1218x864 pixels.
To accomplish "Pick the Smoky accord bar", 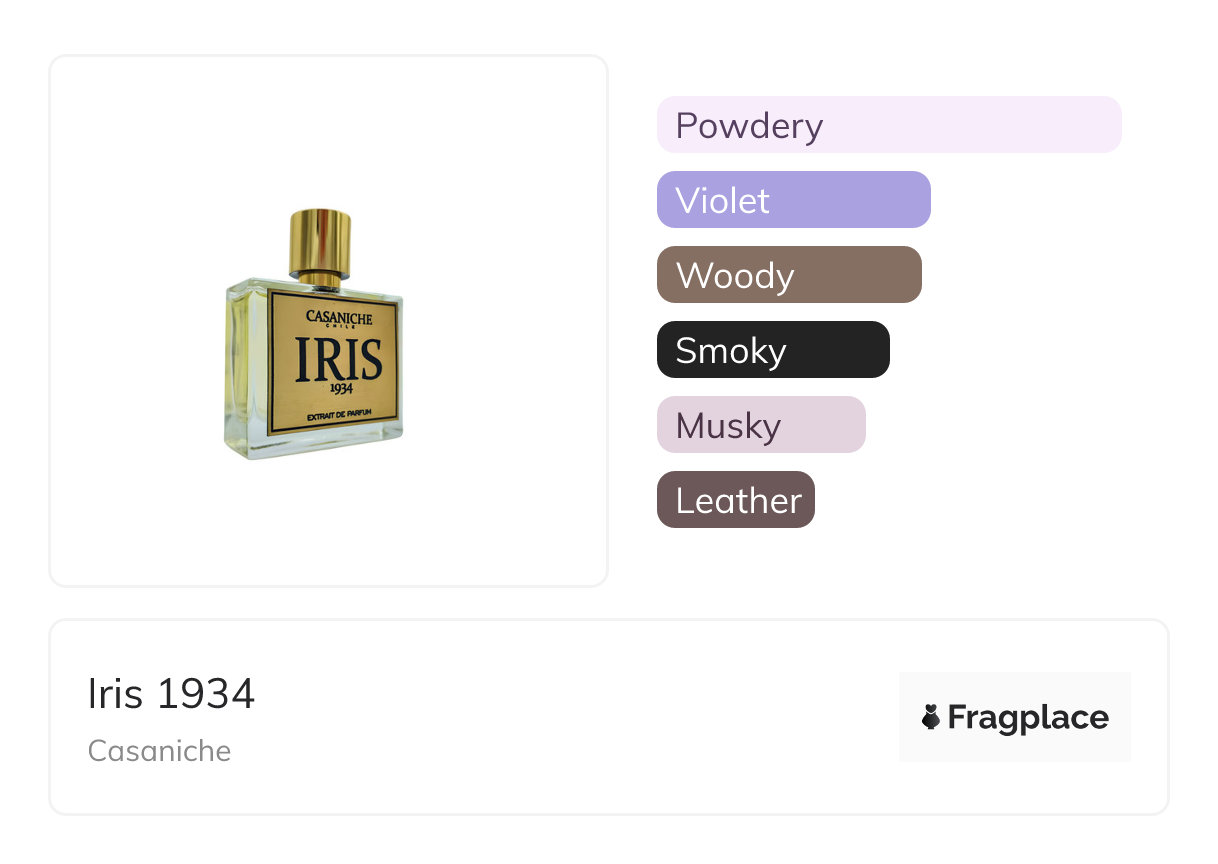I will point(772,350).
